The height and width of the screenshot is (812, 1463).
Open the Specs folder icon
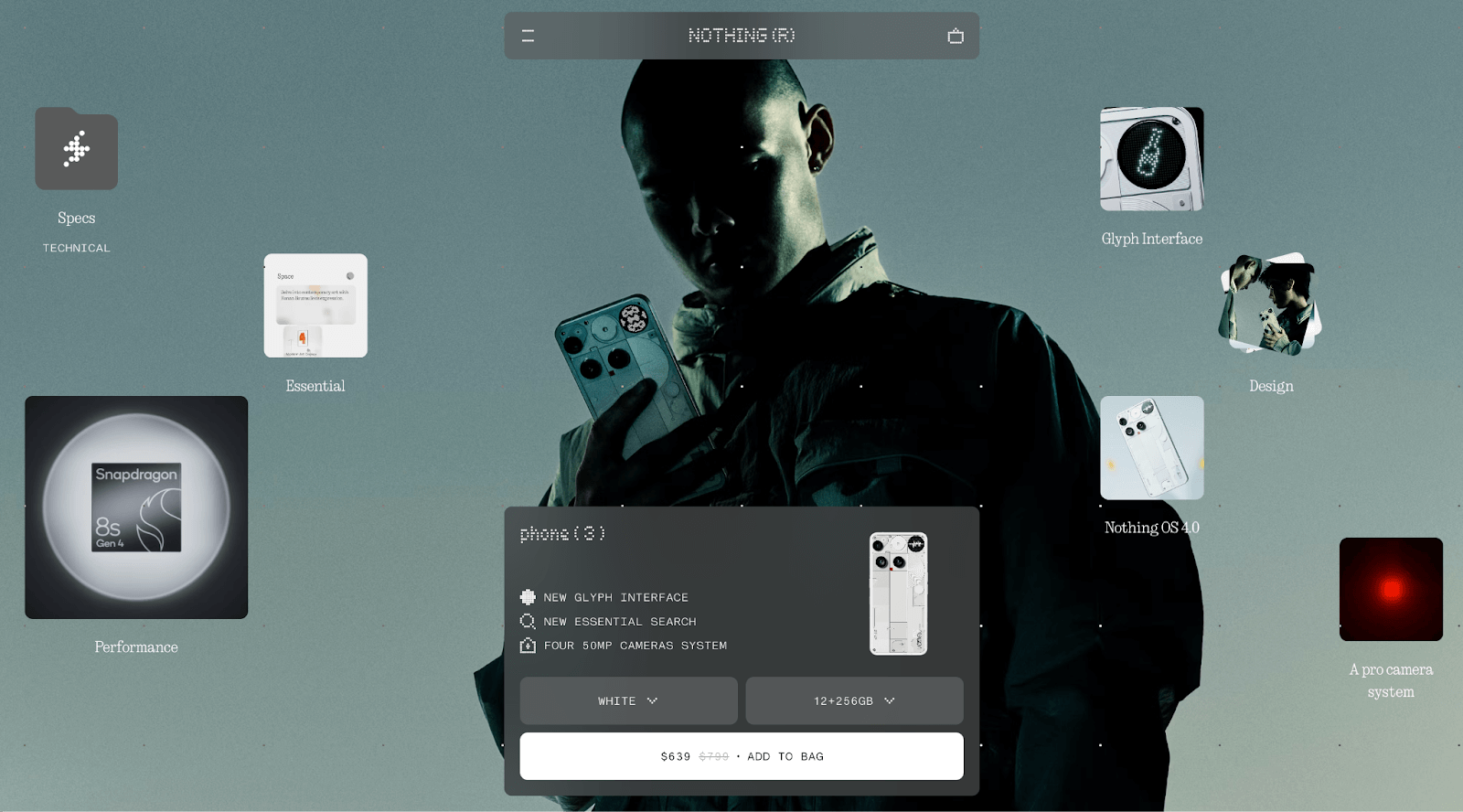(77, 148)
